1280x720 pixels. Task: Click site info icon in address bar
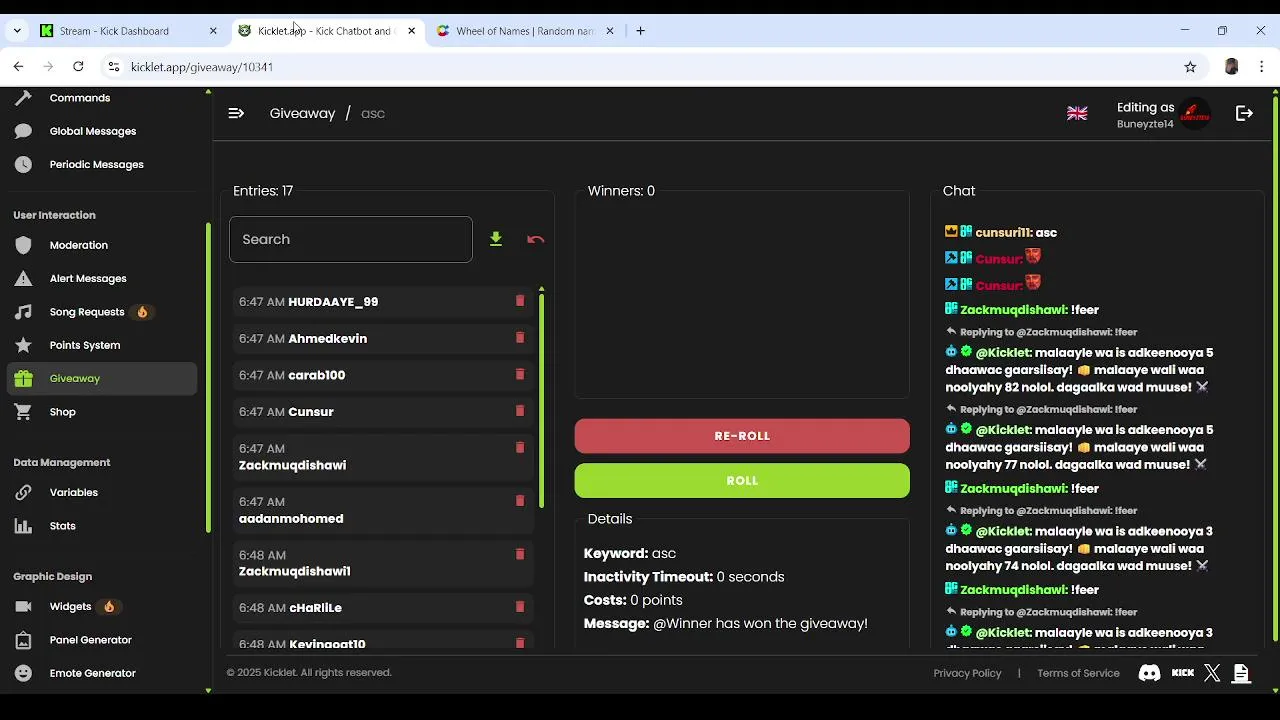[114, 67]
